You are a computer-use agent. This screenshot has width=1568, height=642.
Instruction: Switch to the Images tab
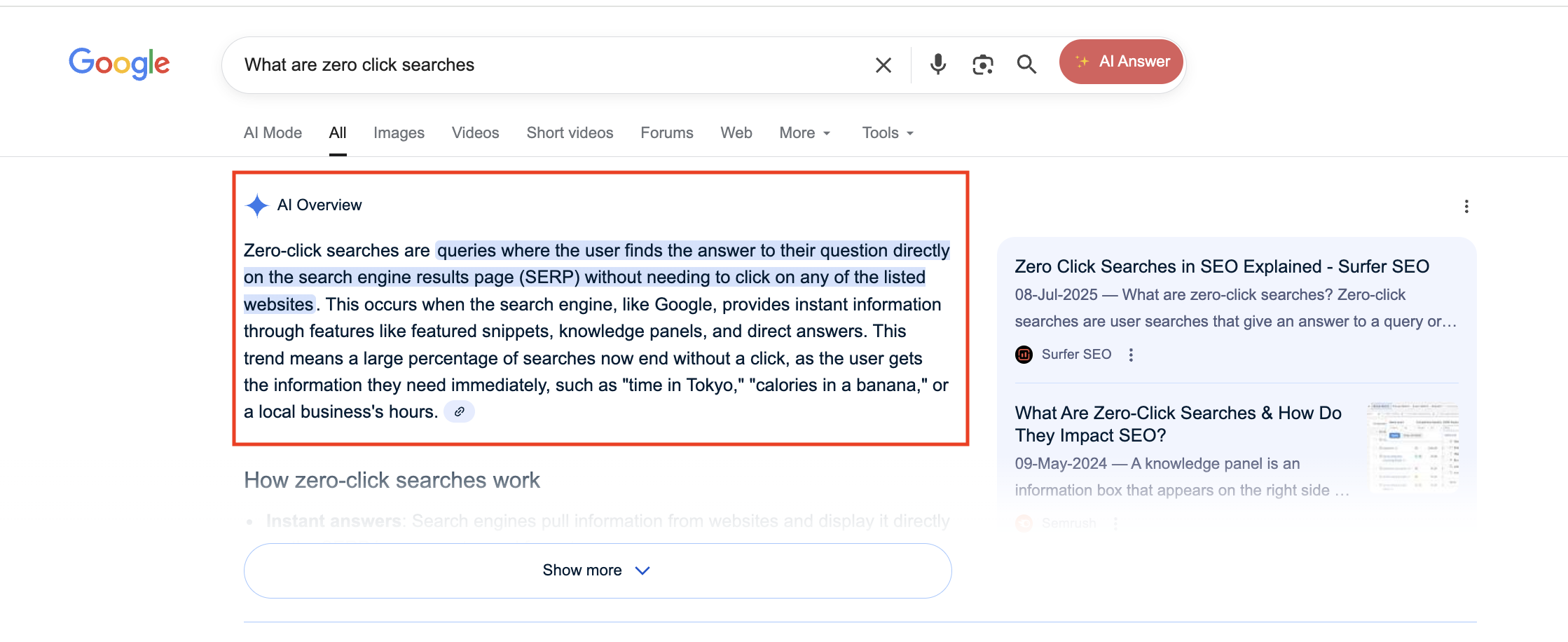(398, 132)
